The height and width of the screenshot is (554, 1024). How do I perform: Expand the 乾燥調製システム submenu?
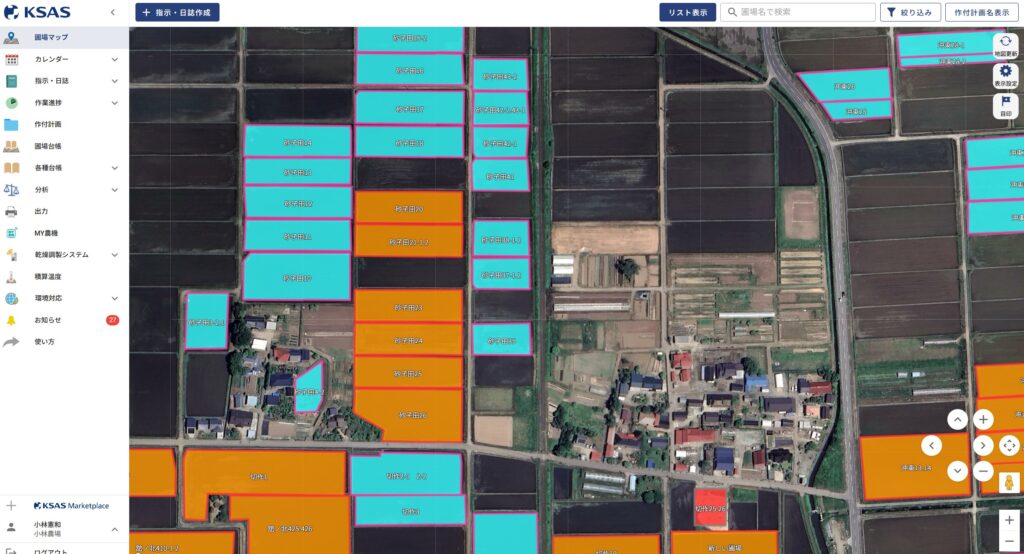[114, 255]
